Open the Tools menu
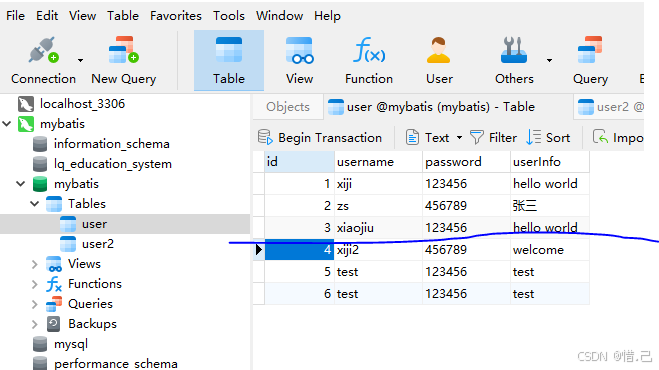Image resolution: width=659 pixels, height=370 pixels. point(229,16)
